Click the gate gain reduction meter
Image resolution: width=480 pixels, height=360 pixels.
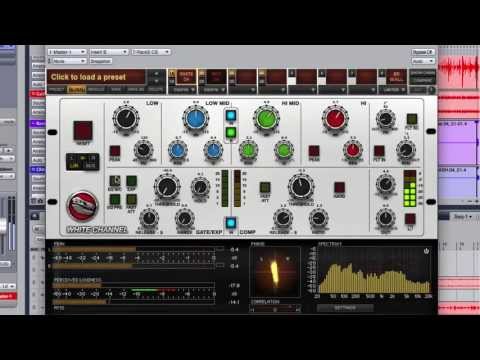tap(225, 188)
